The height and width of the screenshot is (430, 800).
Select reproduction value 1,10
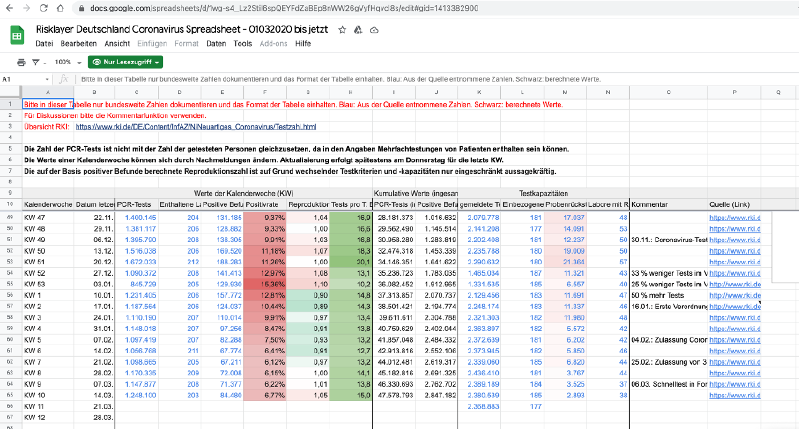308,284
